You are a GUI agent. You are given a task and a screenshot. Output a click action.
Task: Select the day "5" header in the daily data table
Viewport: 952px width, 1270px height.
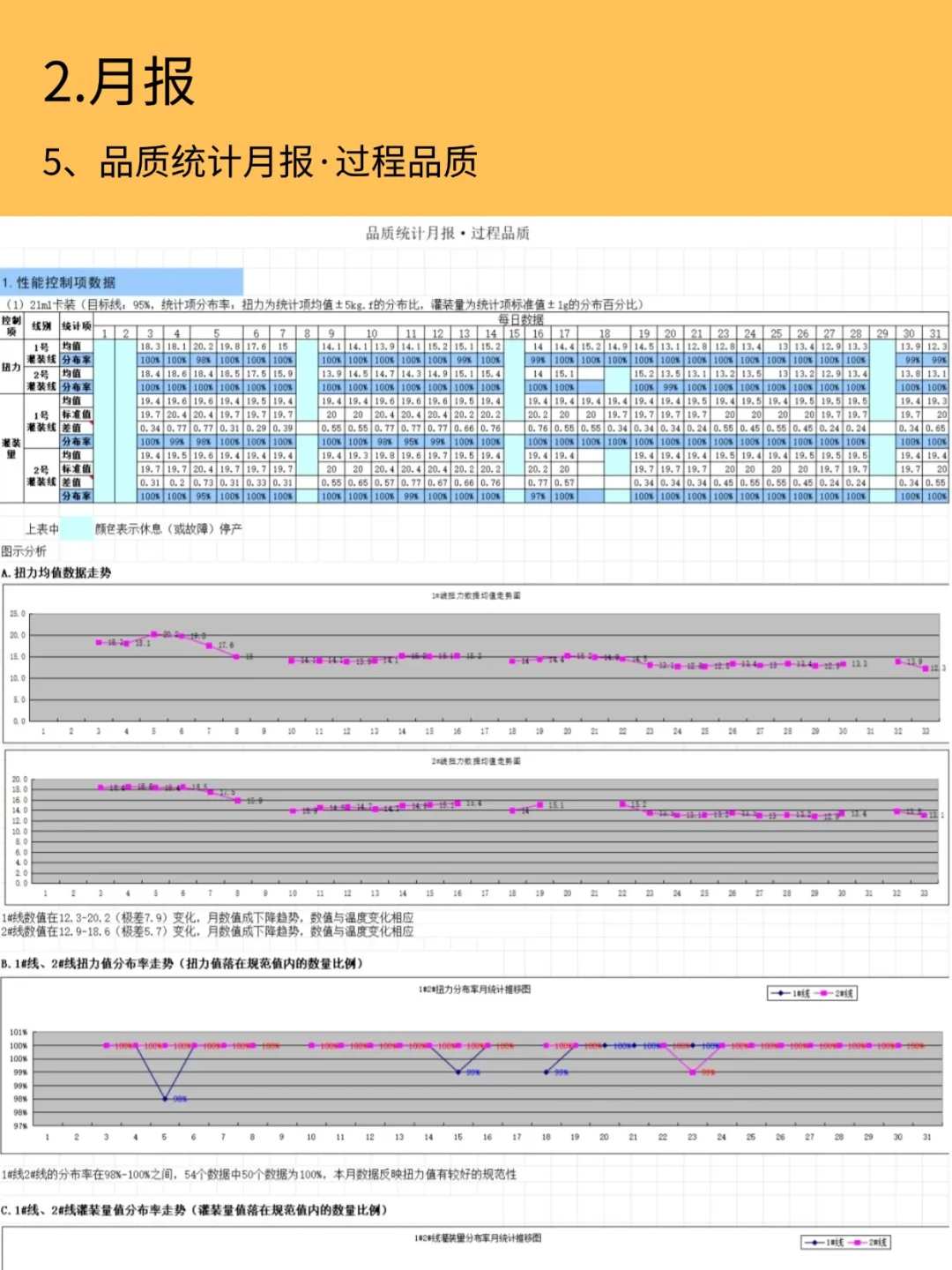pyautogui.click(x=216, y=333)
